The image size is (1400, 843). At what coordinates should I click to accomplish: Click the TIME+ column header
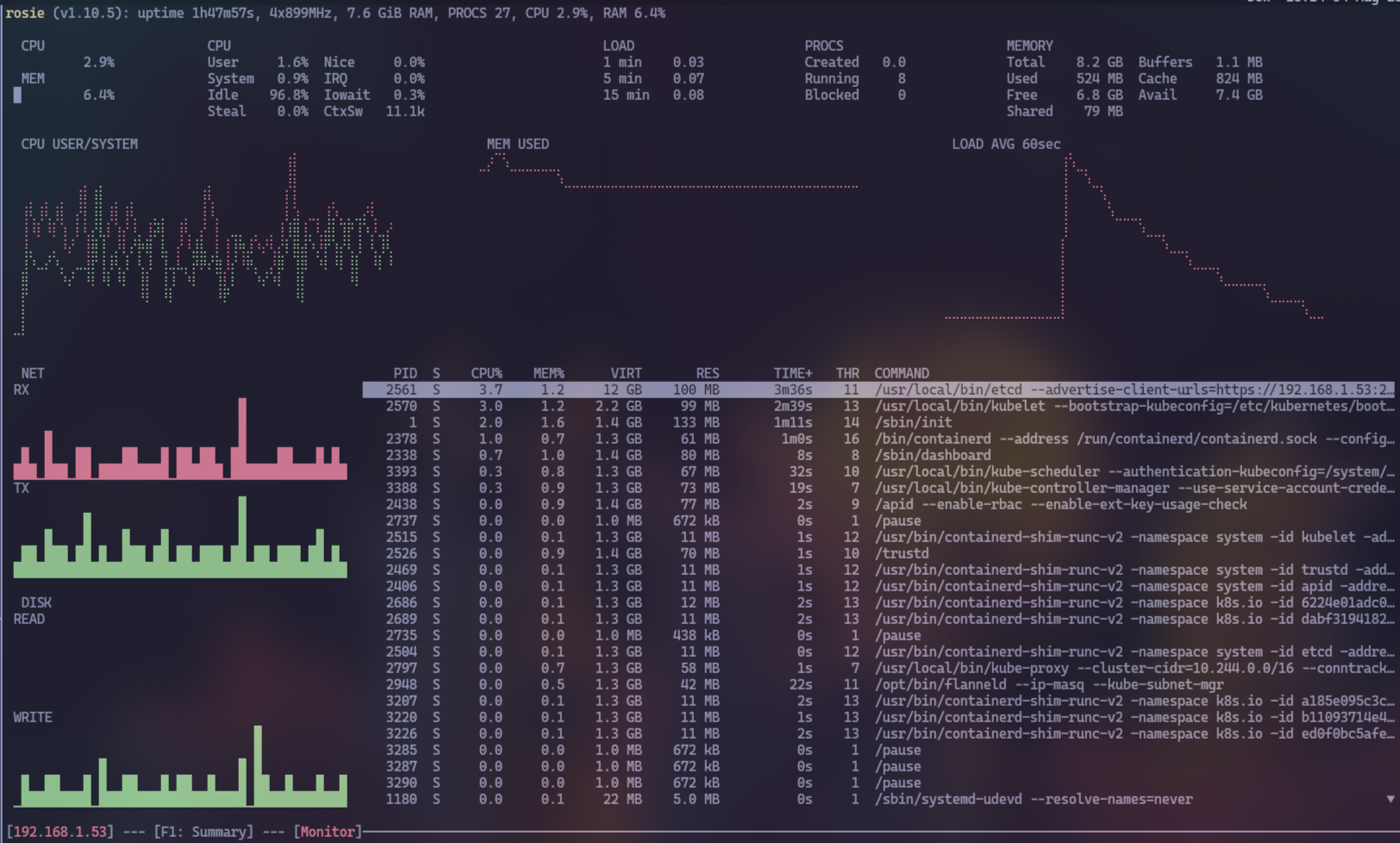[792, 373]
